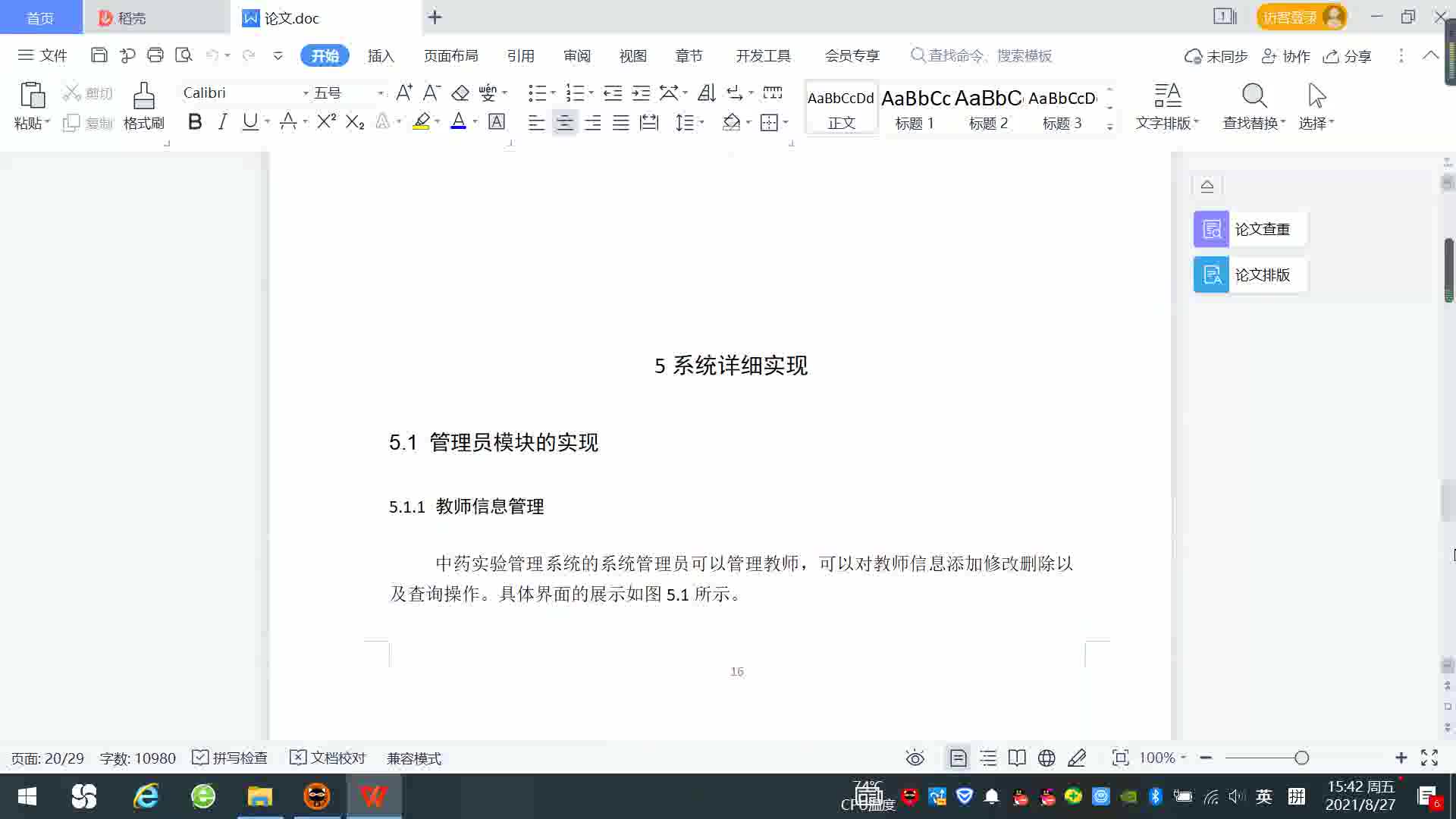Viewport: 1456px width, 819px height.
Task: Toggle spelling check 拼写检查 in status bar
Action: click(x=230, y=758)
